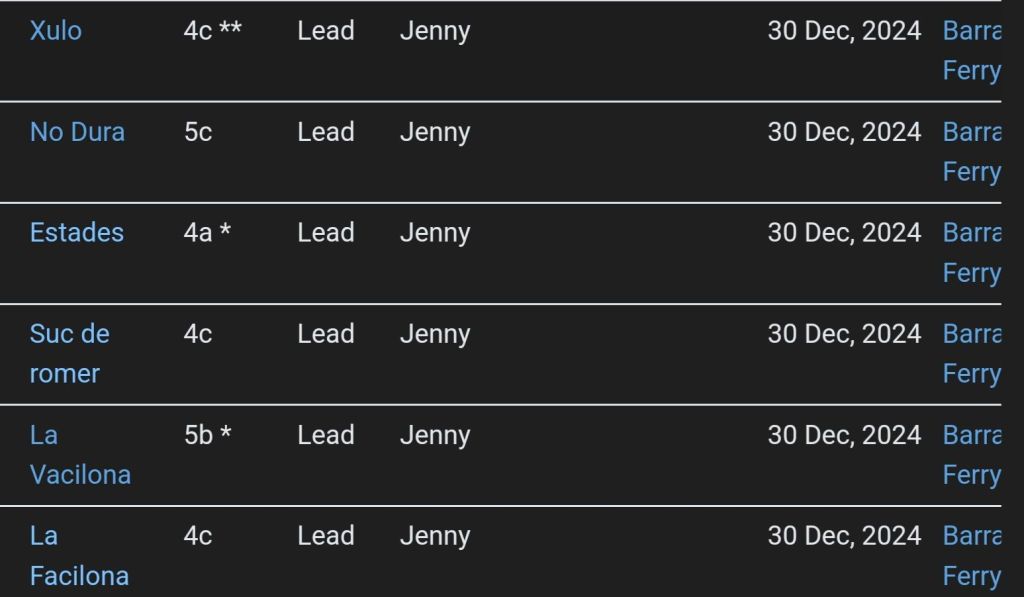Select the 4a * grade for Estades
This screenshot has width=1024, height=597.
[x=207, y=233]
